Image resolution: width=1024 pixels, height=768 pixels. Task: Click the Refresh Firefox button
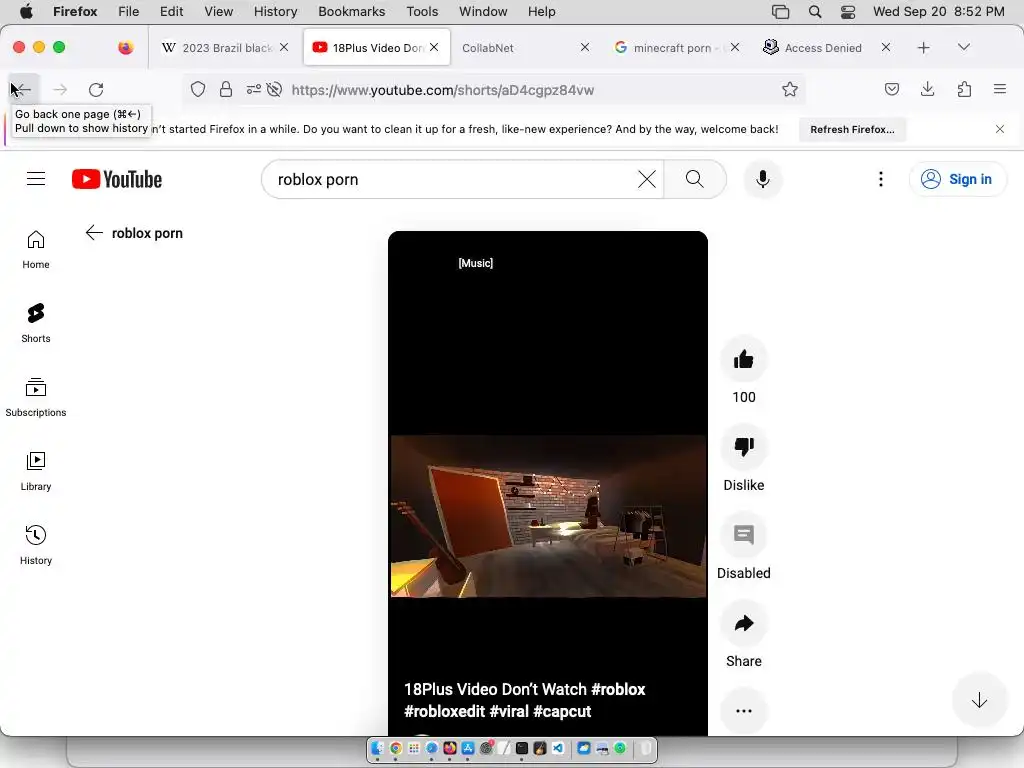tap(852, 129)
